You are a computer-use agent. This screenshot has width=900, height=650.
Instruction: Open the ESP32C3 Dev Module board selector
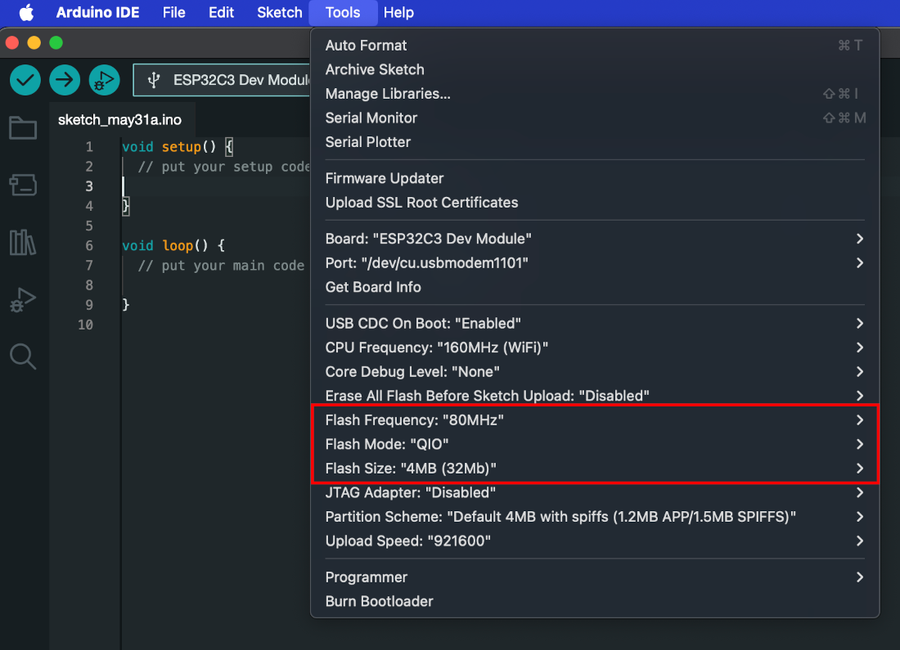click(230, 80)
